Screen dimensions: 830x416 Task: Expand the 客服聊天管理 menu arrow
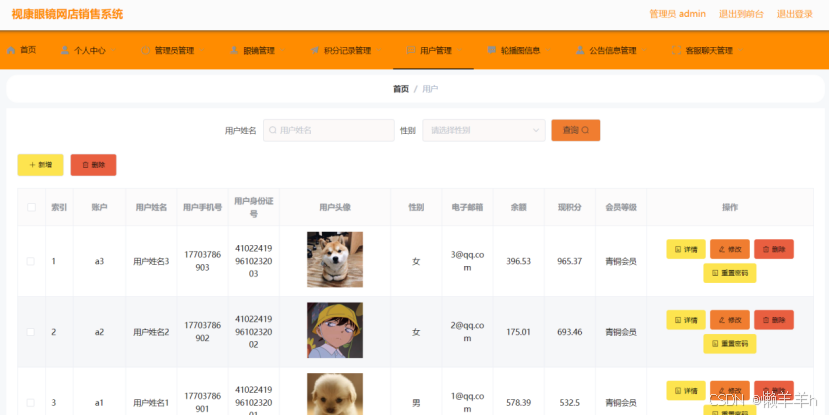click(739, 50)
